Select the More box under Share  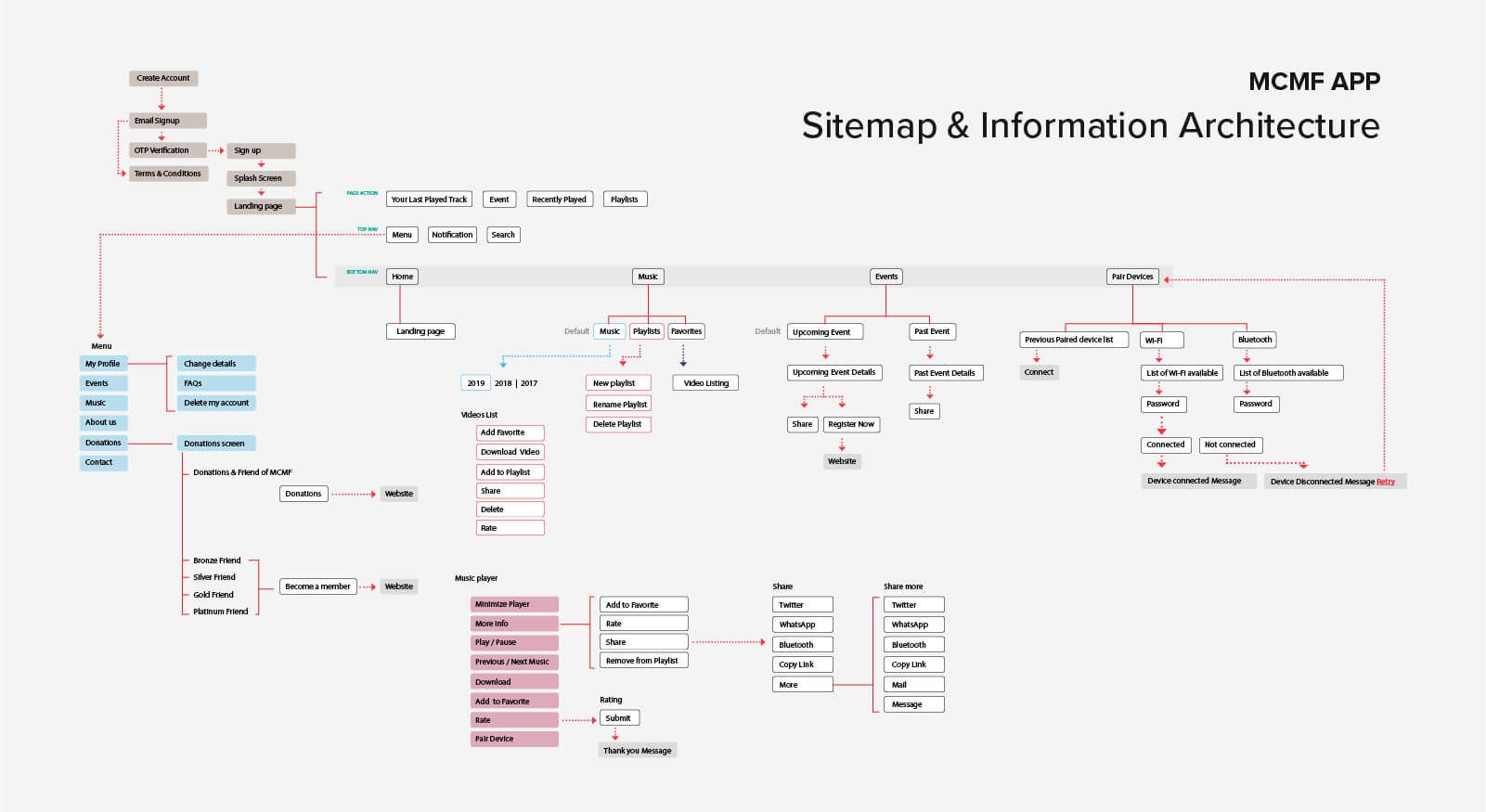point(803,685)
